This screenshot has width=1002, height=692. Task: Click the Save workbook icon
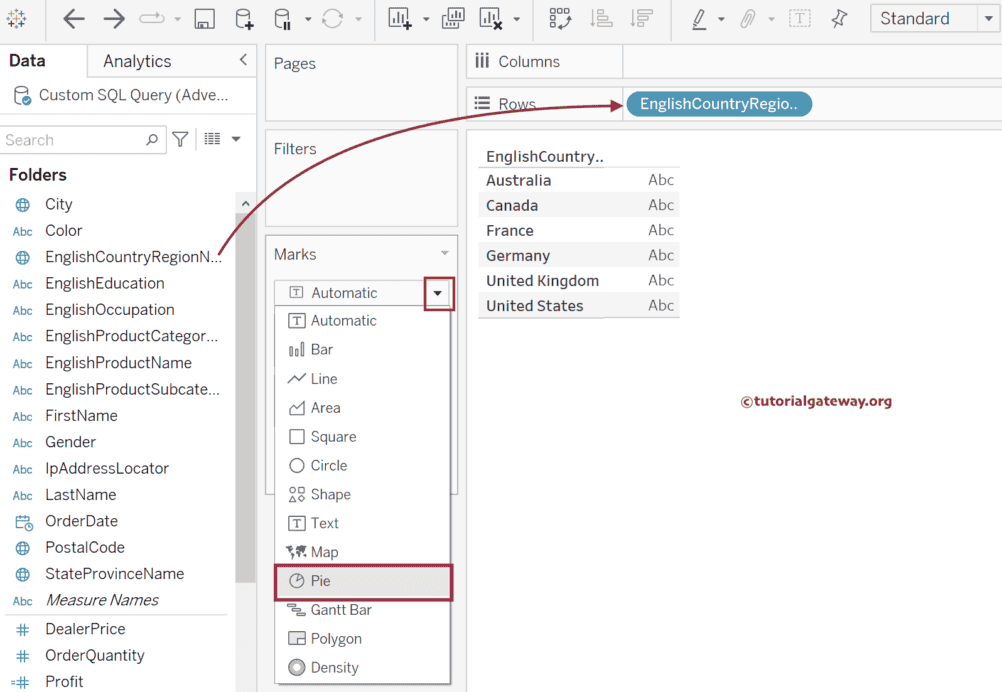204,19
